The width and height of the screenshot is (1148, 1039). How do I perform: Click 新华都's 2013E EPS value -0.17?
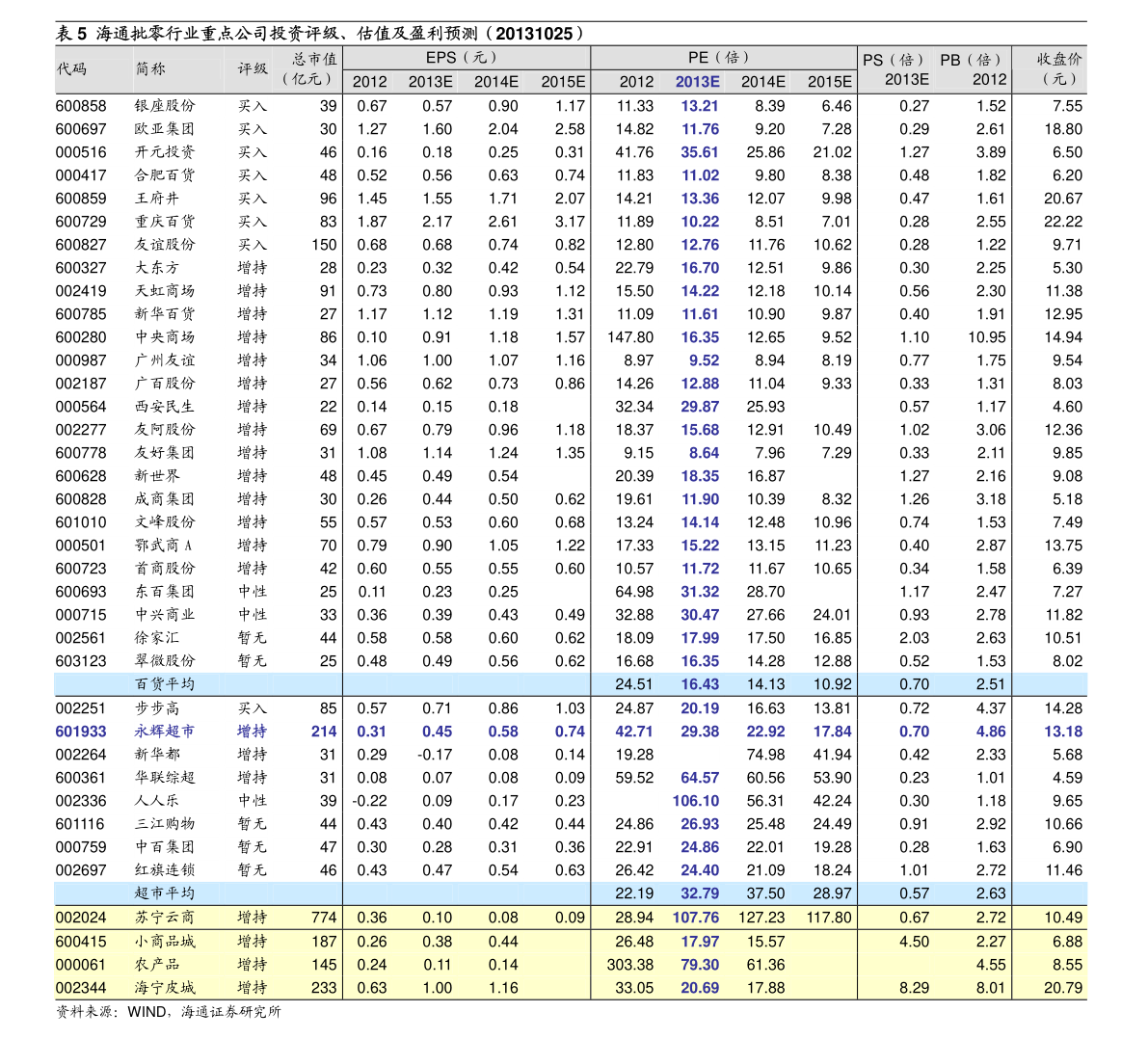coord(435,755)
